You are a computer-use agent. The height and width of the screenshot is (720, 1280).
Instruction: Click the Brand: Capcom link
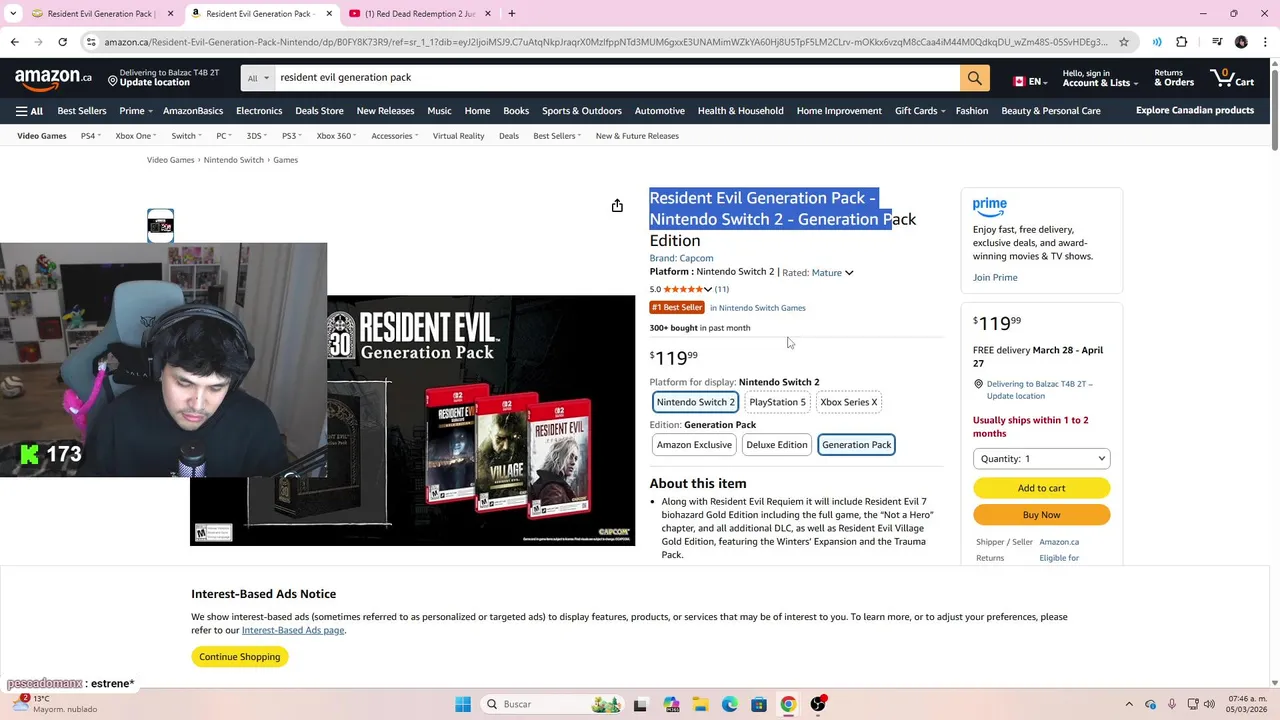tap(681, 258)
